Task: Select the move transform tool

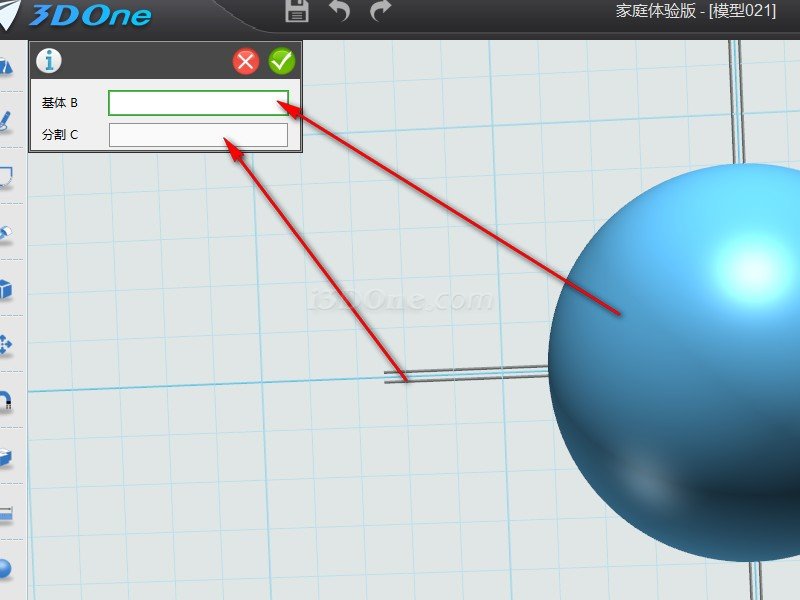Action: [x=7, y=346]
